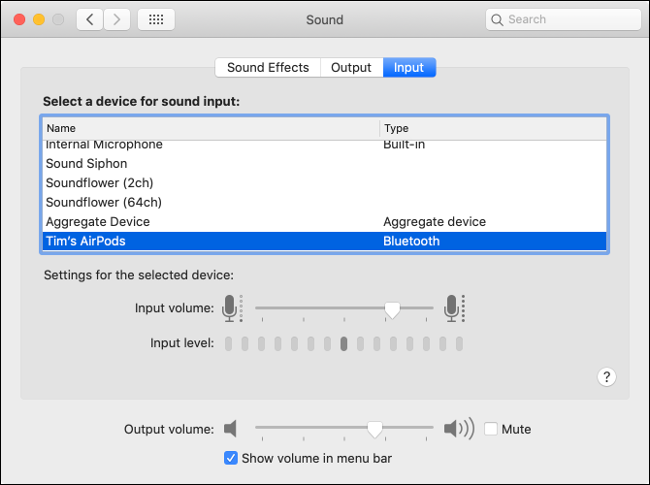This screenshot has width=650, height=485.
Task: Switch to the Output tab
Action: [x=351, y=68]
